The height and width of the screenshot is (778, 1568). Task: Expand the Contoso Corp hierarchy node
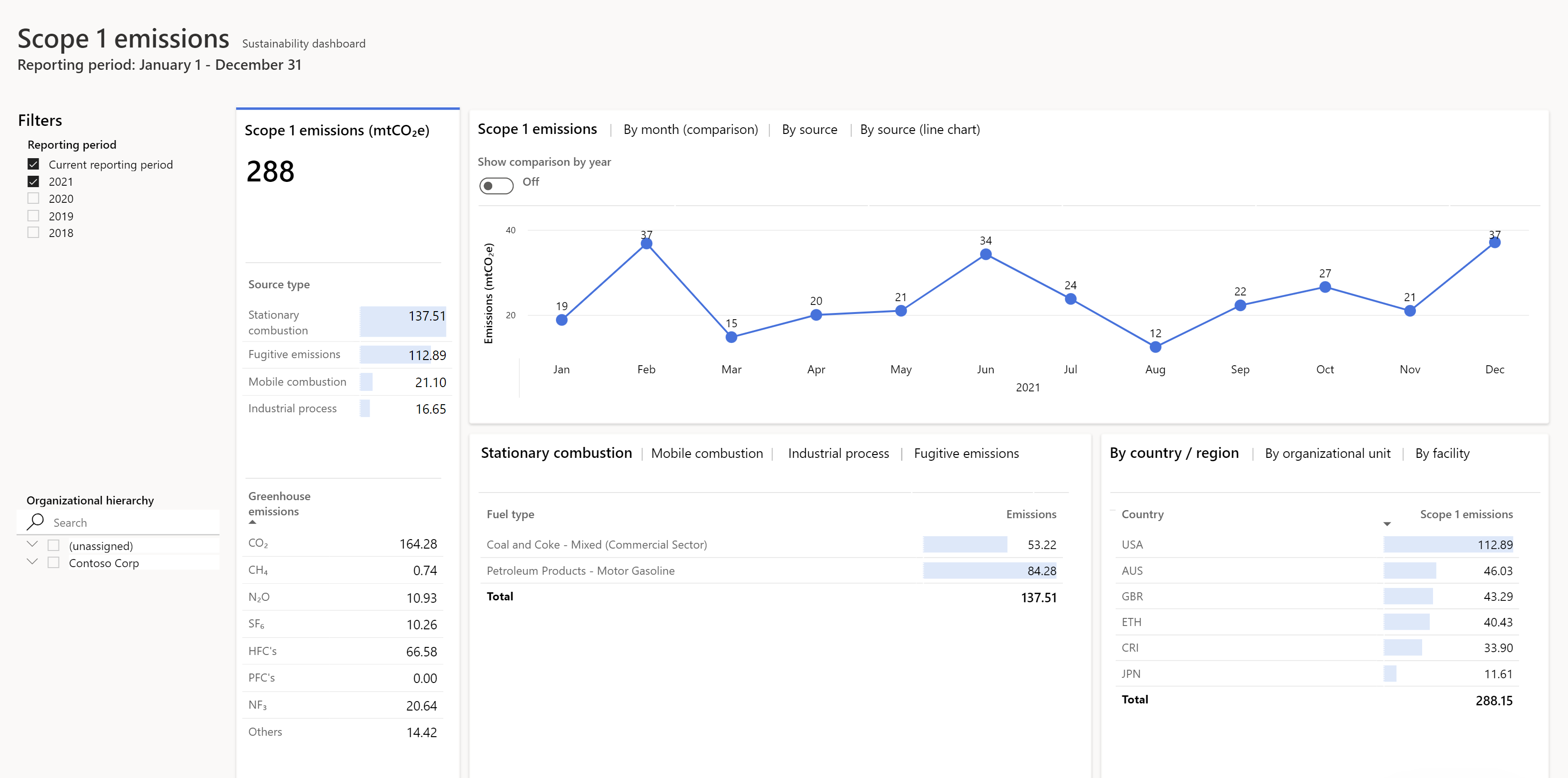pyautogui.click(x=32, y=561)
